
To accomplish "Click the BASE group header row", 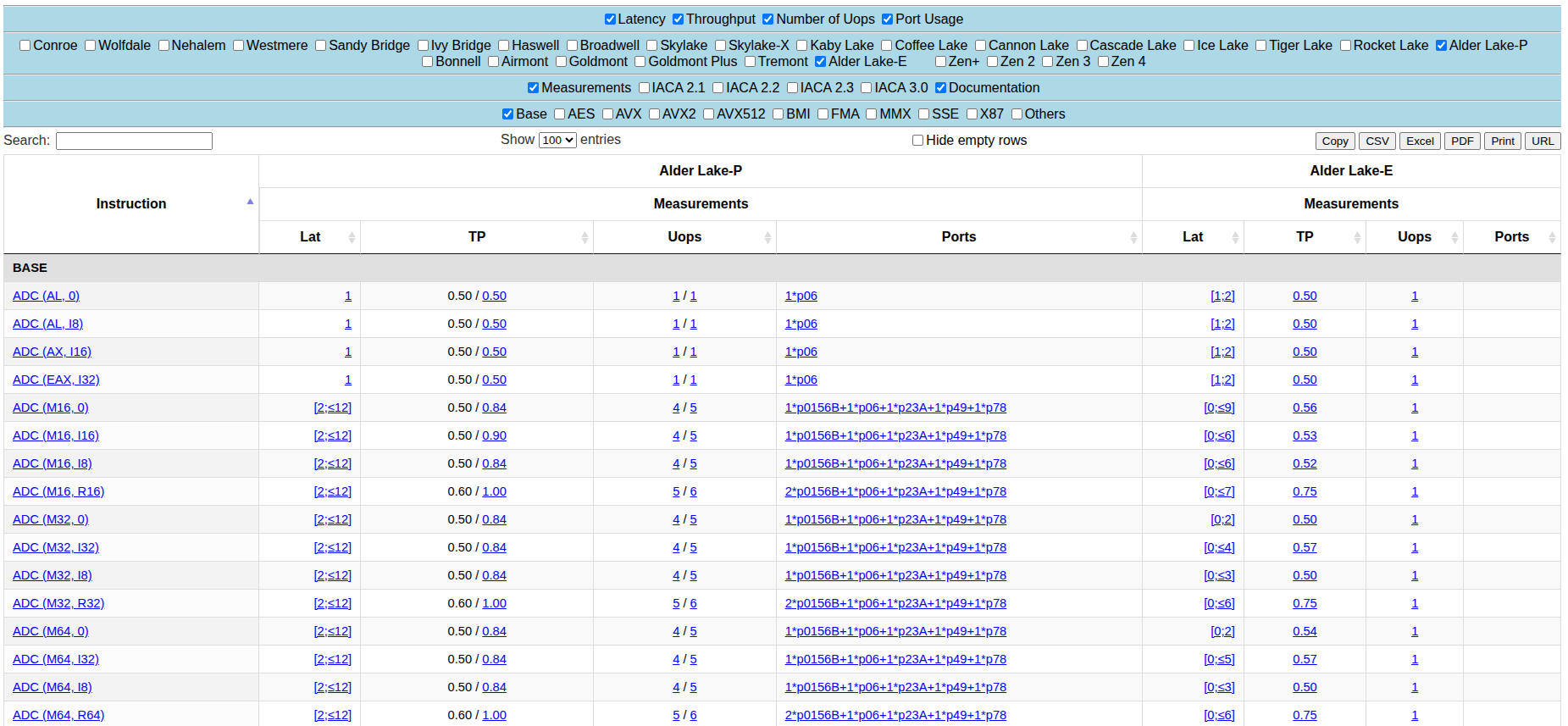I will coord(782,268).
